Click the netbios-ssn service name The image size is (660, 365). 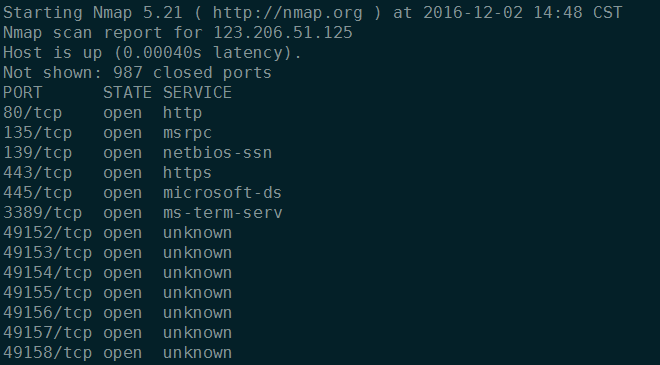click(217, 153)
